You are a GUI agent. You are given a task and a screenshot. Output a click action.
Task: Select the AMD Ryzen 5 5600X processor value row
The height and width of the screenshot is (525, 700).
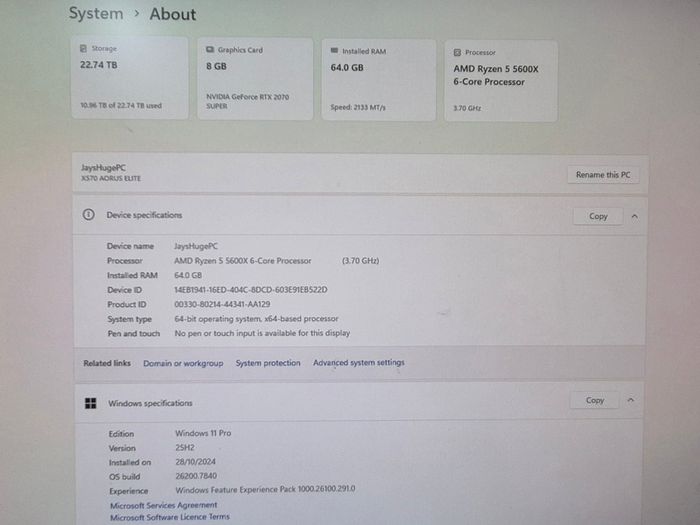[x=242, y=261]
